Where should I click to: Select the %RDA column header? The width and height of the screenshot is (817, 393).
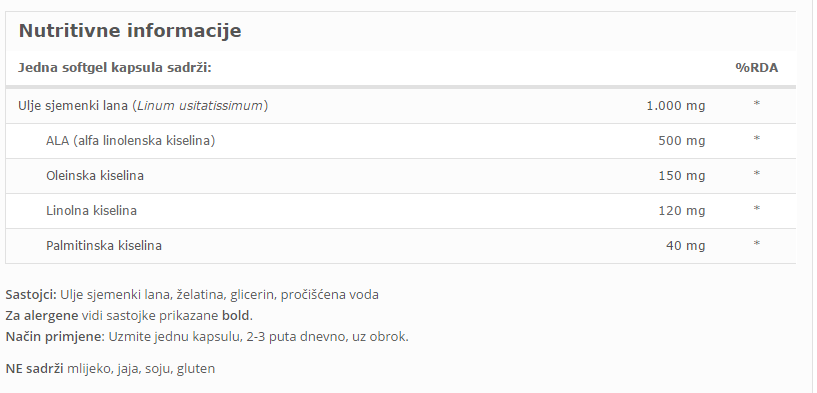coord(757,68)
